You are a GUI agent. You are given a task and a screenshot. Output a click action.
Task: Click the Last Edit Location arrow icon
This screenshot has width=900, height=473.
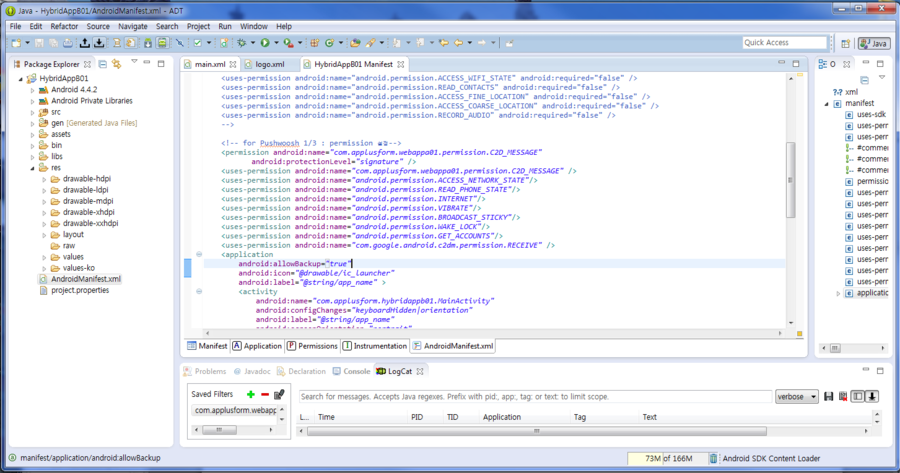(444, 43)
